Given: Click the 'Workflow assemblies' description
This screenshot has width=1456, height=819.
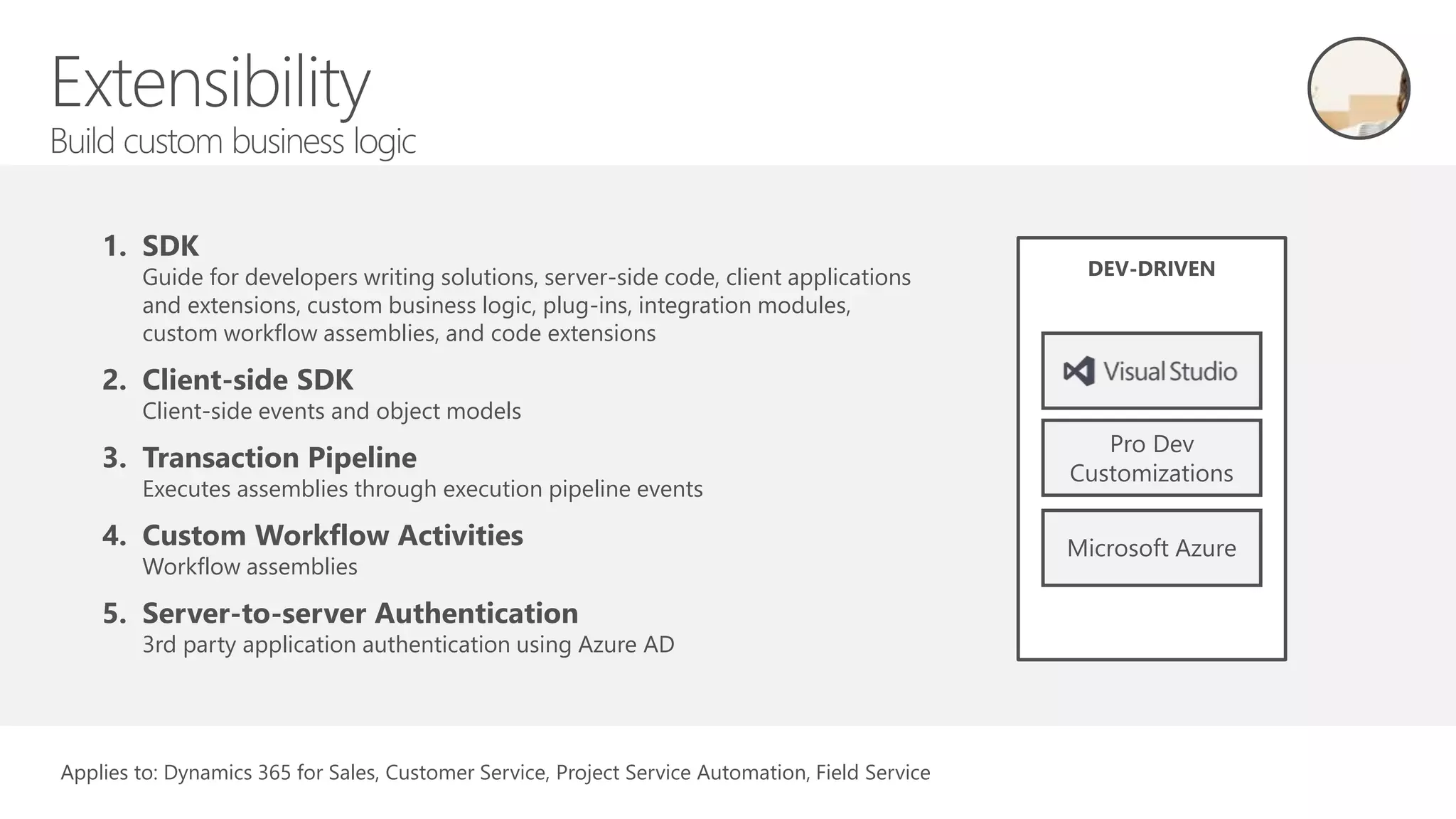Looking at the screenshot, I should click(x=250, y=567).
